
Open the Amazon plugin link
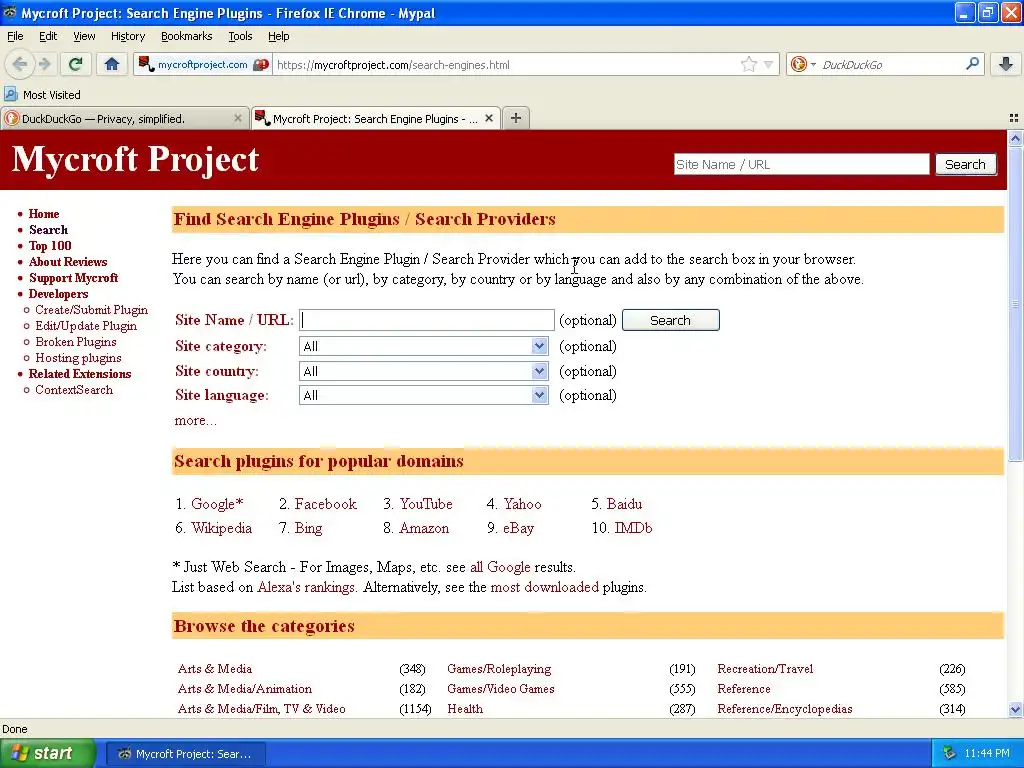point(424,528)
